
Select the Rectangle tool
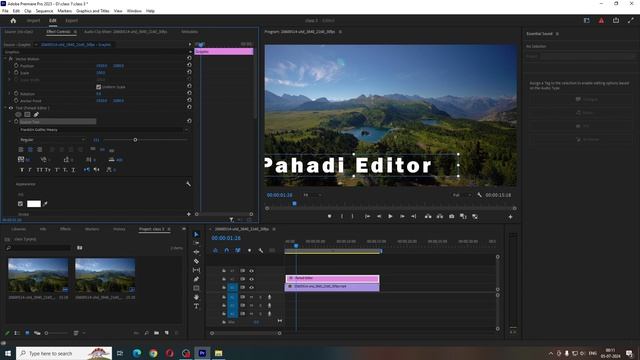(x=196, y=288)
